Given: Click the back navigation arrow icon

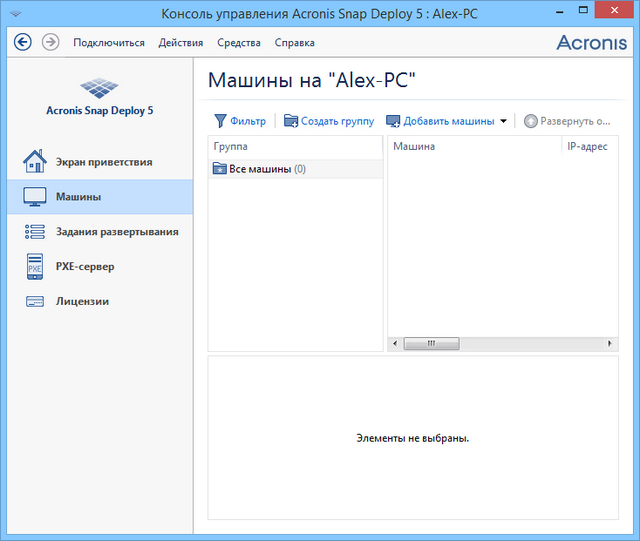Looking at the screenshot, I should click(23, 42).
